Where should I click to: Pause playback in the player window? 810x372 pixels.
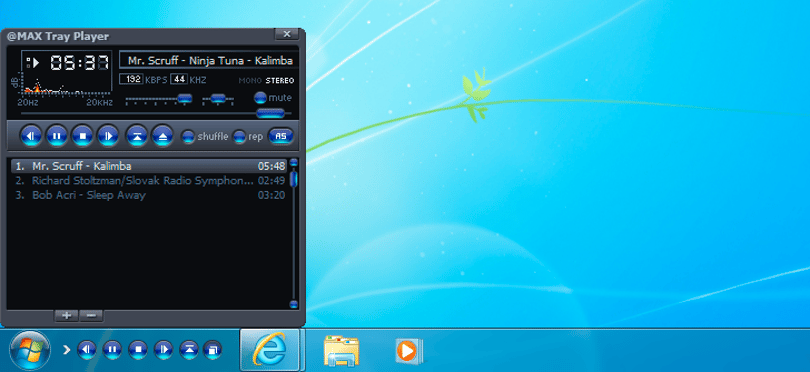57,136
